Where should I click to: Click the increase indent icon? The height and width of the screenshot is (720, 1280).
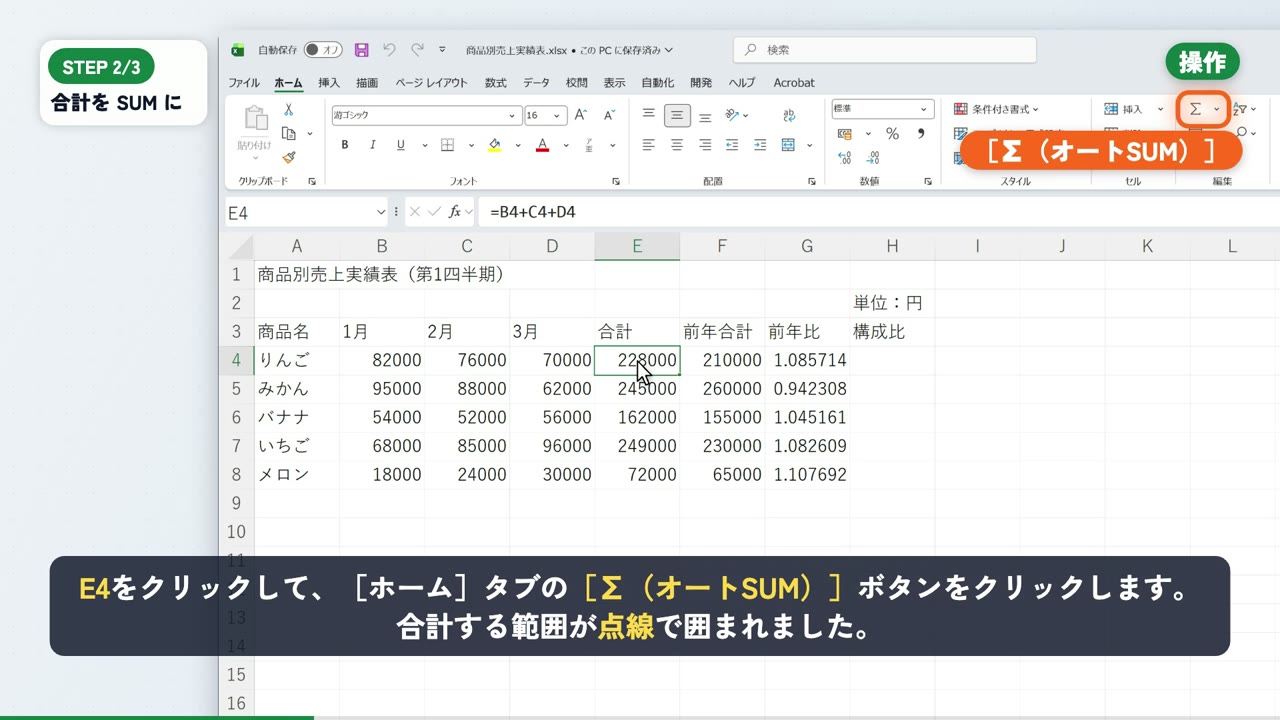759,145
